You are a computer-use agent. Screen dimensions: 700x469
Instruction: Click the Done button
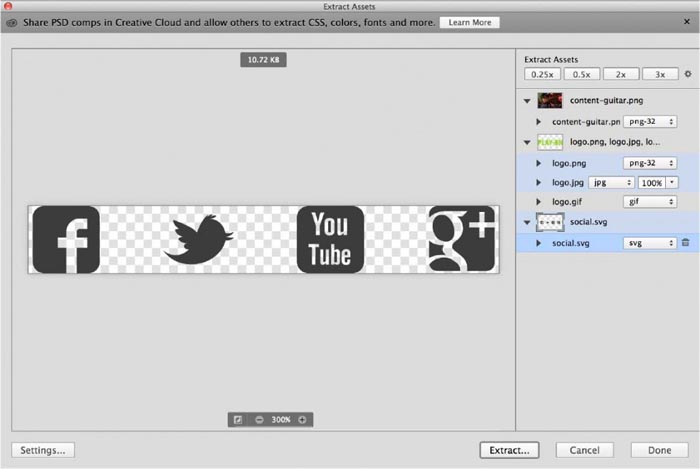659,450
